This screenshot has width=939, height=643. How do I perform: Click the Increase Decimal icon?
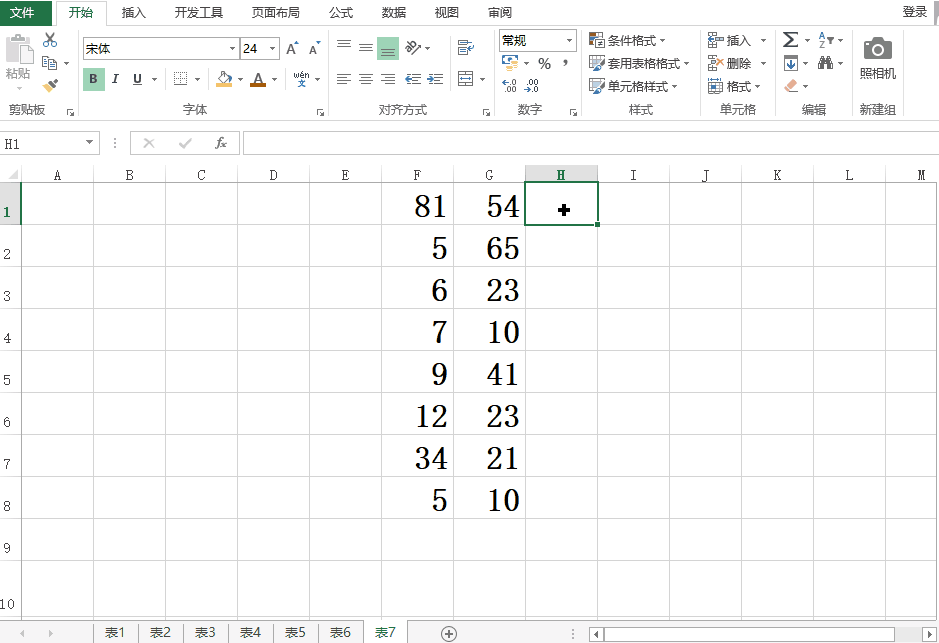tap(508, 85)
